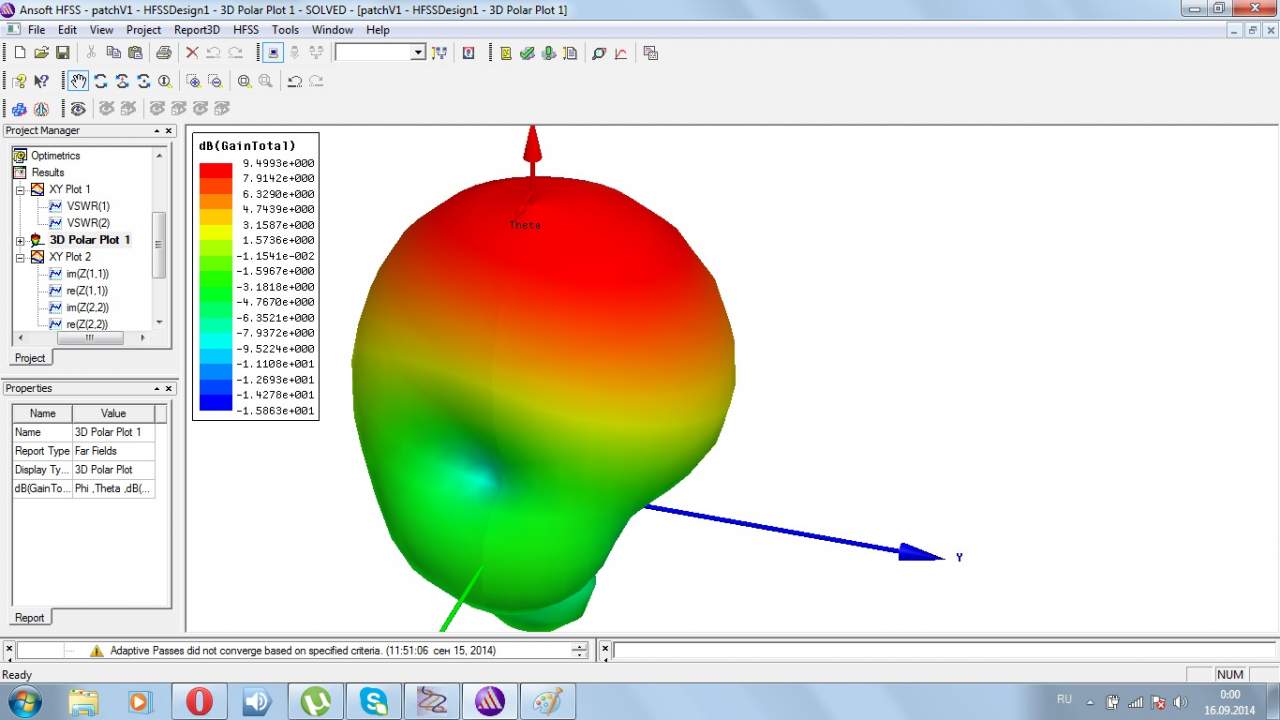Open the Skype icon in taskbar

click(x=374, y=701)
